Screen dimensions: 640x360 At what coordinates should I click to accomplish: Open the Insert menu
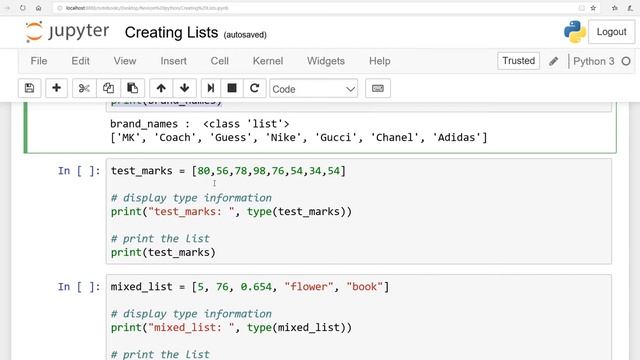[173, 61]
